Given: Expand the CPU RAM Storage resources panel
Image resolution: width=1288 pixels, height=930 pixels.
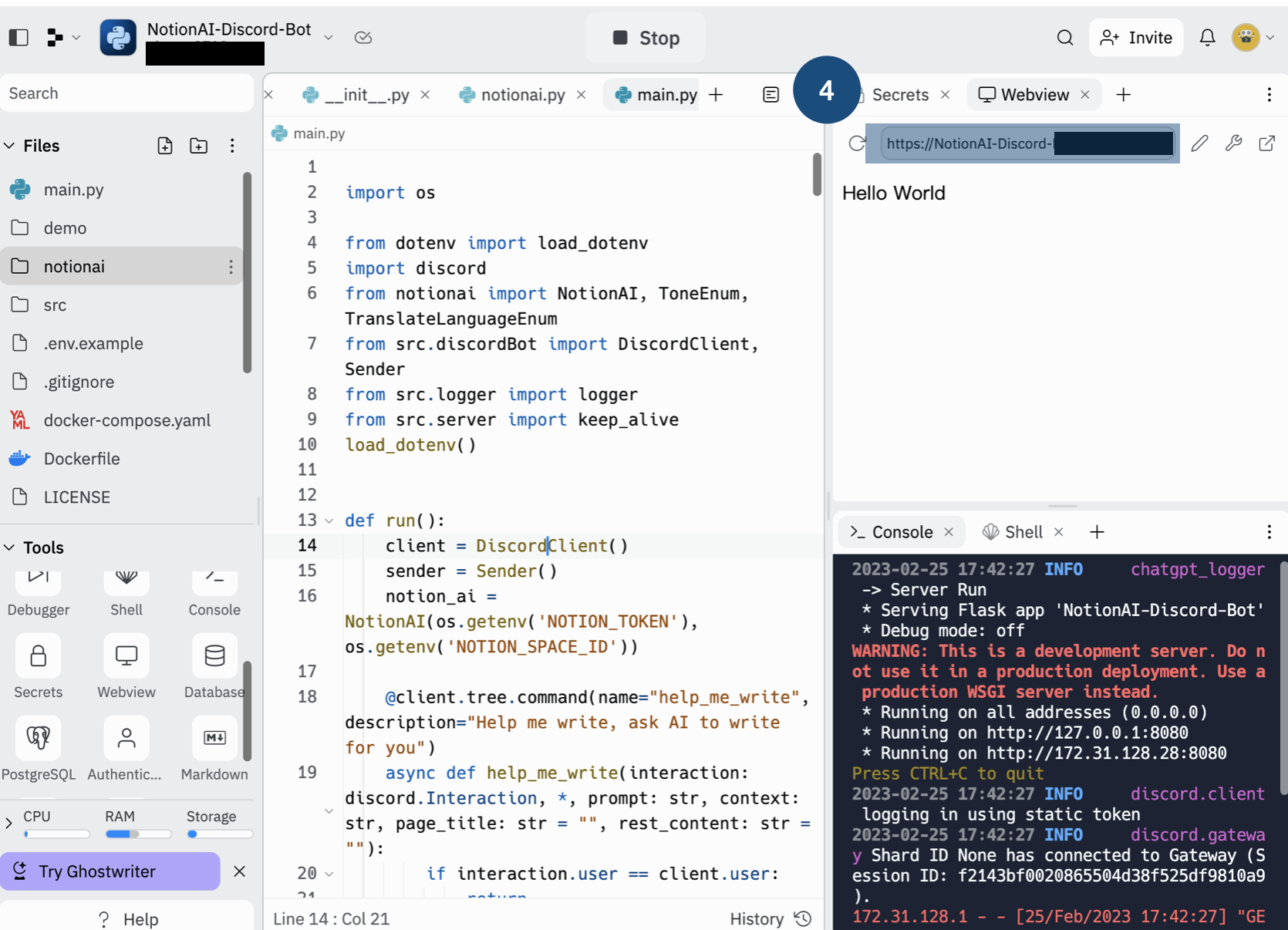Looking at the screenshot, I should click(x=8, y=823).
